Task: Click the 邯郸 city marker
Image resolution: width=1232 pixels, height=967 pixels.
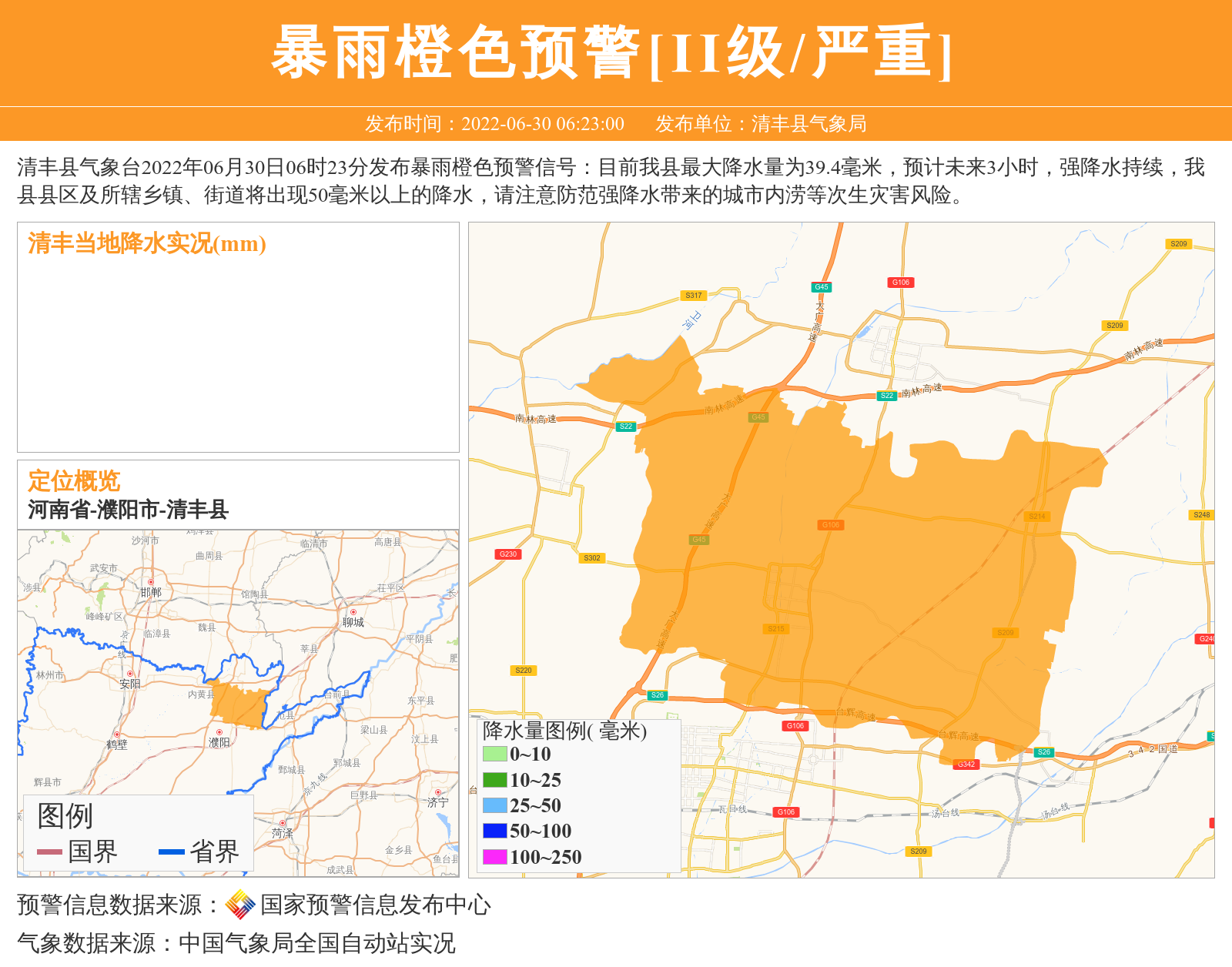Action: tap(151, 582)
